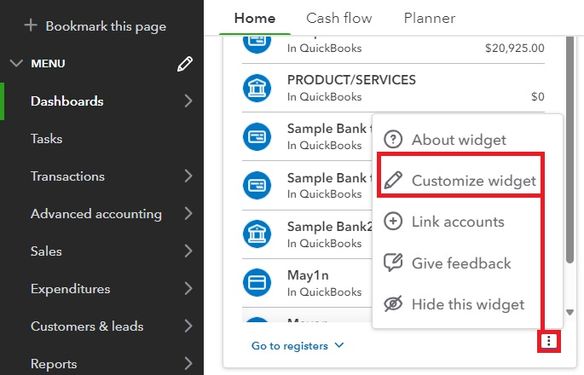Select the Sample Bank2 account name
Viewport: 584px width, 375px height.
coord(330,226)
